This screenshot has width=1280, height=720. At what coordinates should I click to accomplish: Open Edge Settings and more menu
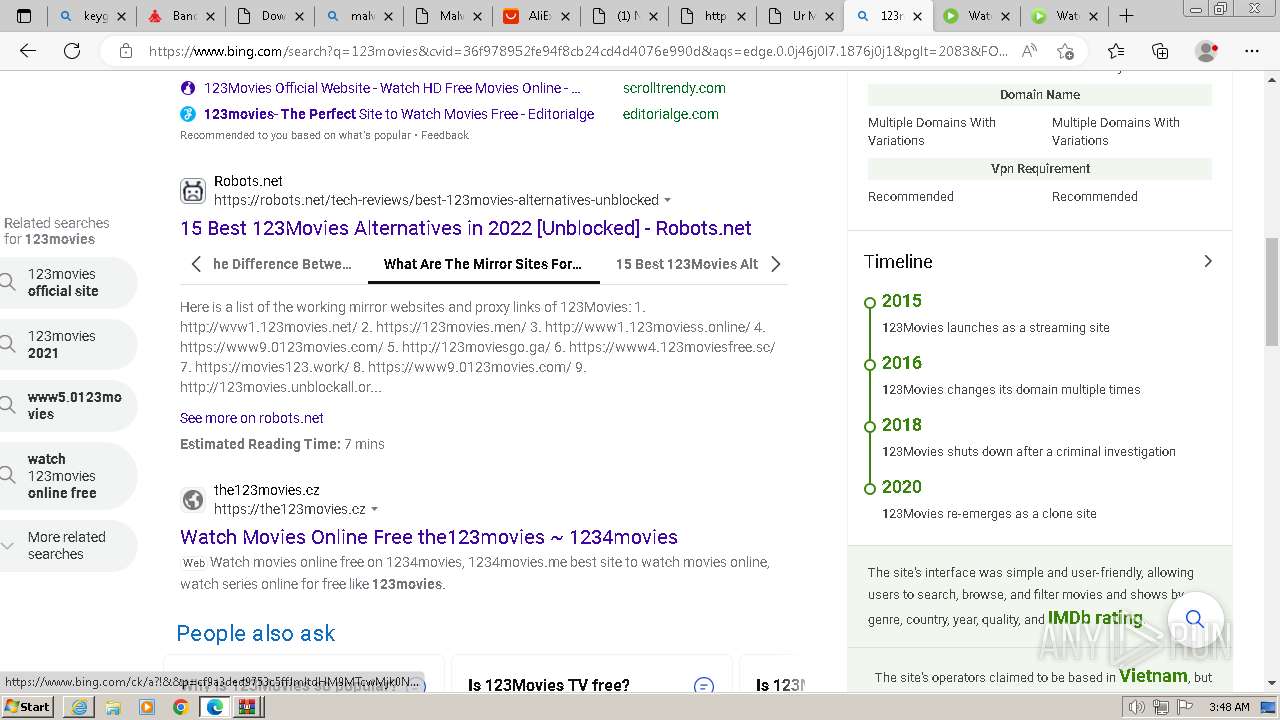point(1252,51)
